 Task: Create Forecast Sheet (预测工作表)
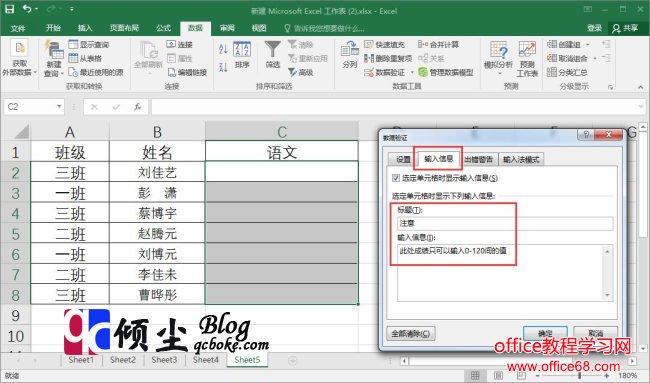(x=527, y=59)
